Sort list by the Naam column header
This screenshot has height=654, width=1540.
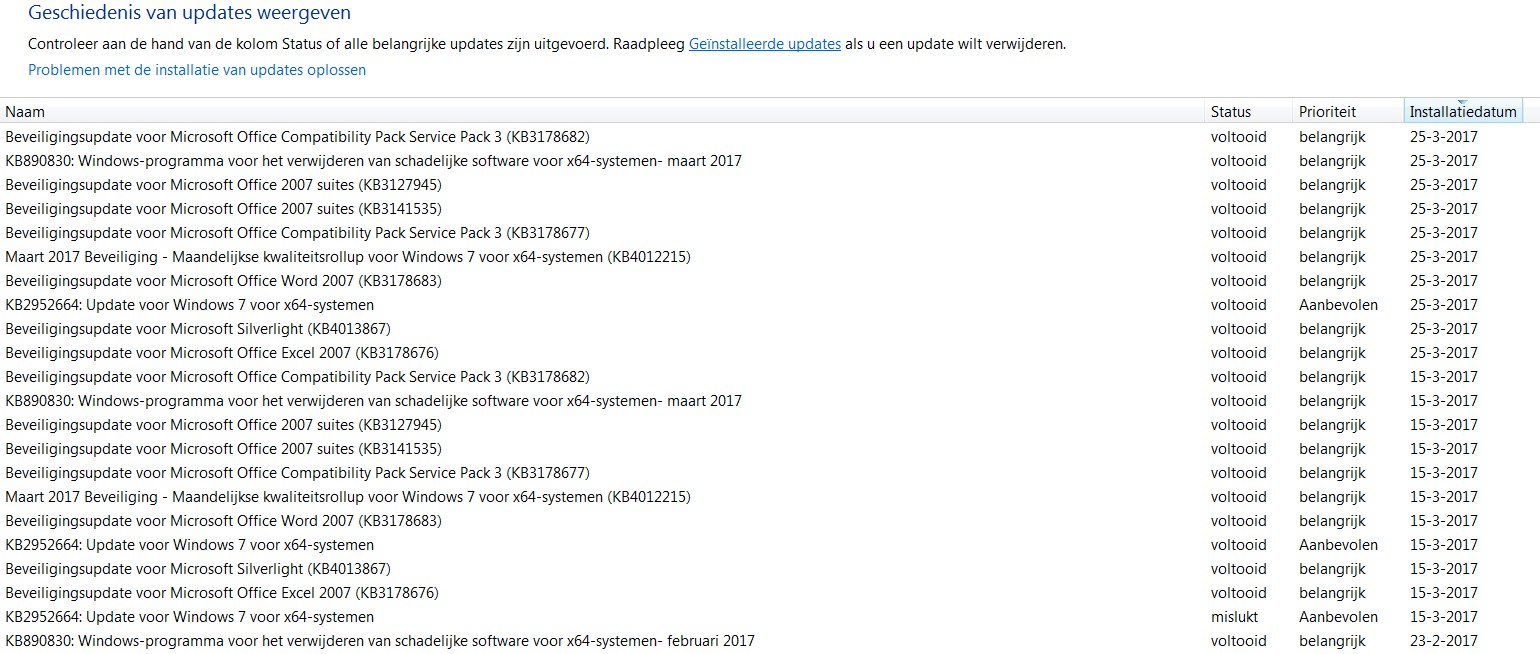point(602,112)
